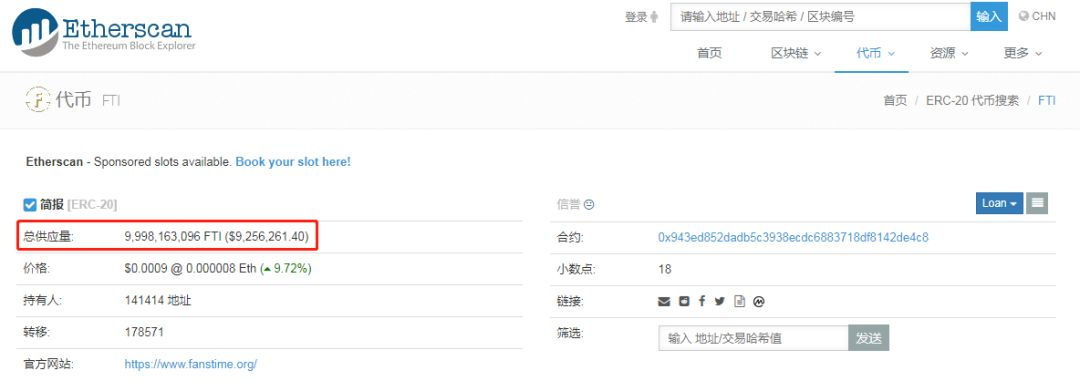Viewport: 1080px width, 381px height.
Task: Expand the 区块链 menu
Action: click(796, 53)
